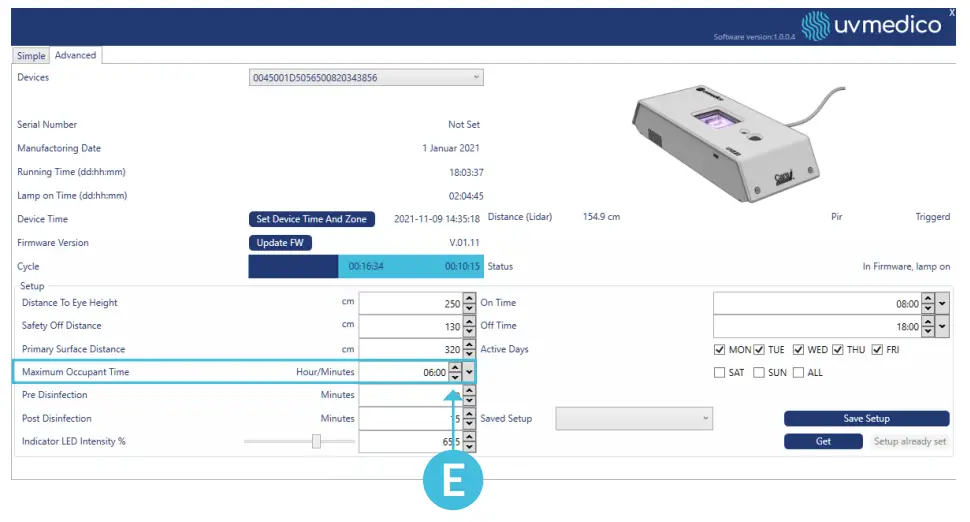Viewport: 970px width, 522px height.
Task: Check the ALL days checkbox
Action: pyautogui.click(x=799, y=372)
